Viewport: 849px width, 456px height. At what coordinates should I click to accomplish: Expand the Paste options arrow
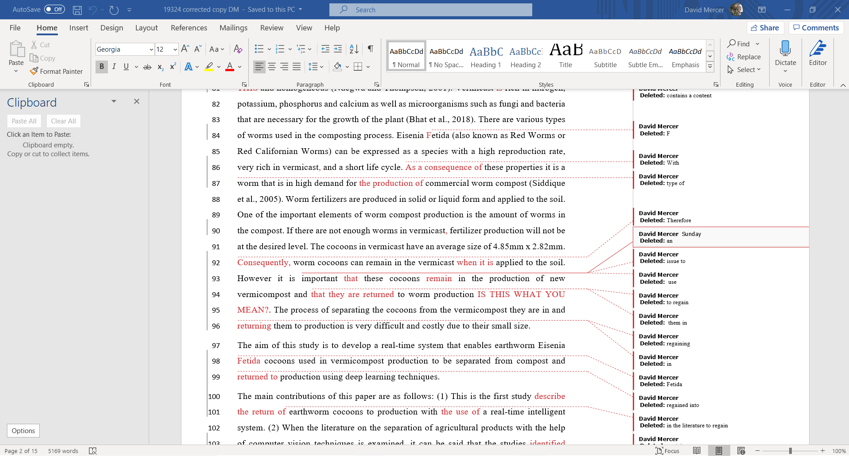[16, 71]
